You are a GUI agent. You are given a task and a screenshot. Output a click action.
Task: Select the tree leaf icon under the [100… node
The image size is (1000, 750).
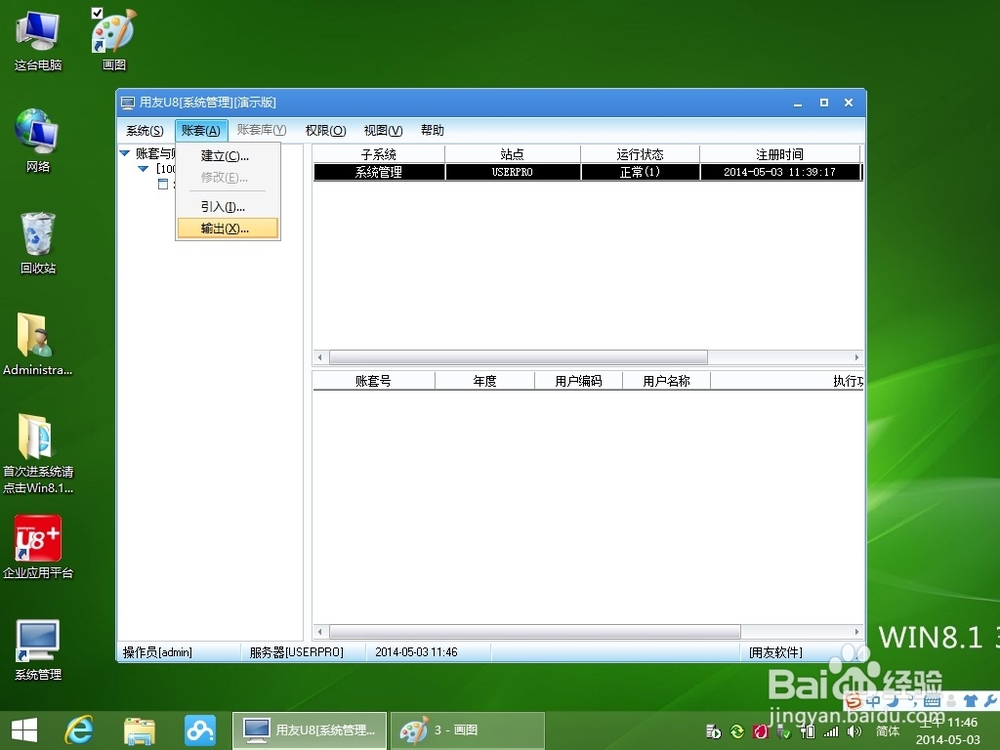163,184
